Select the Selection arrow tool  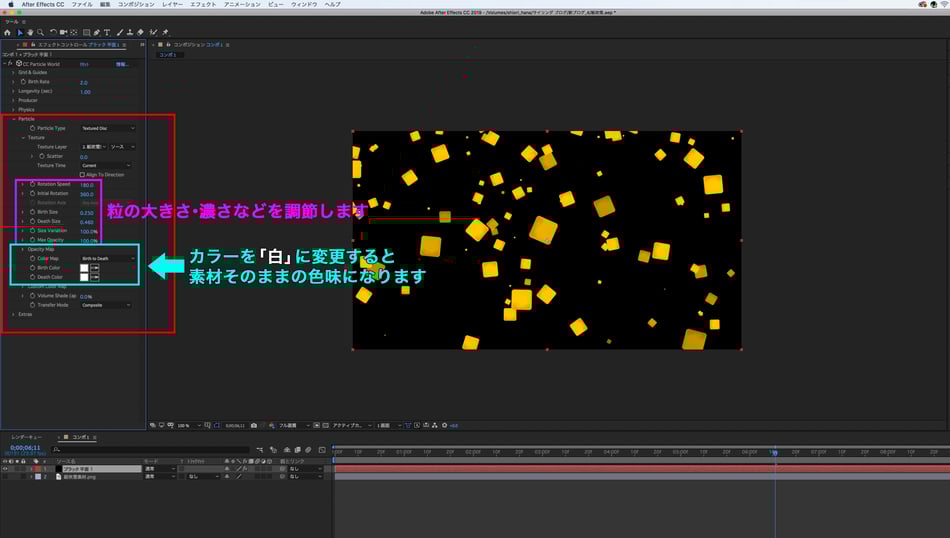20,32
